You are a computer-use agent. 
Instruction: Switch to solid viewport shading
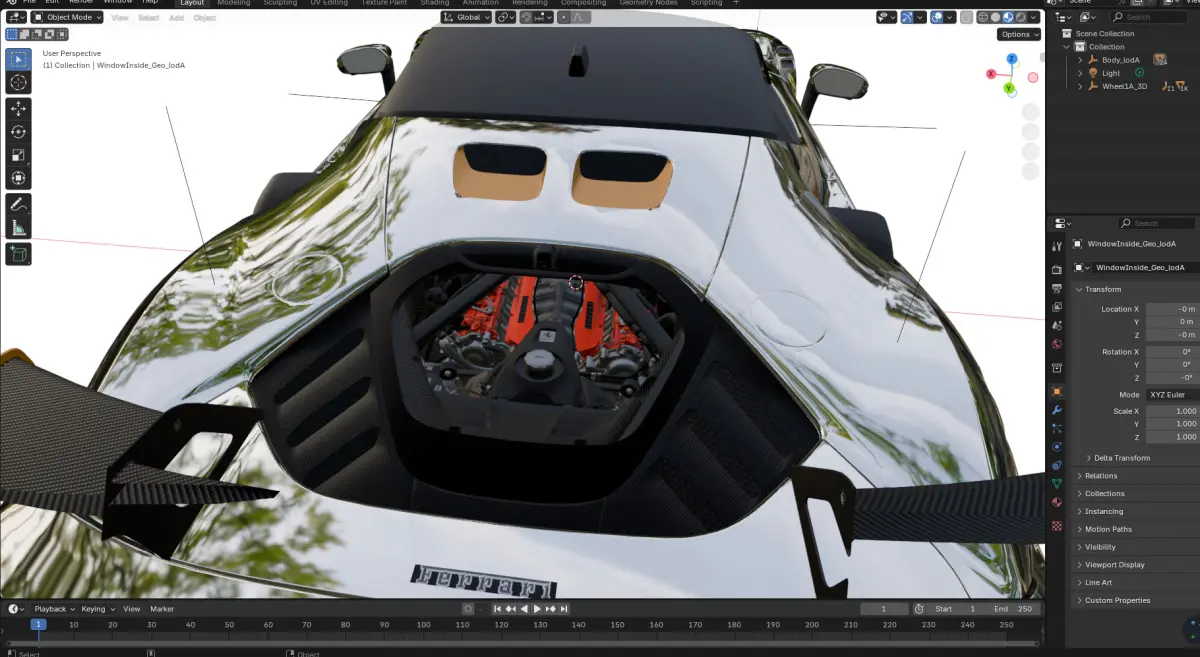(996, 17)
